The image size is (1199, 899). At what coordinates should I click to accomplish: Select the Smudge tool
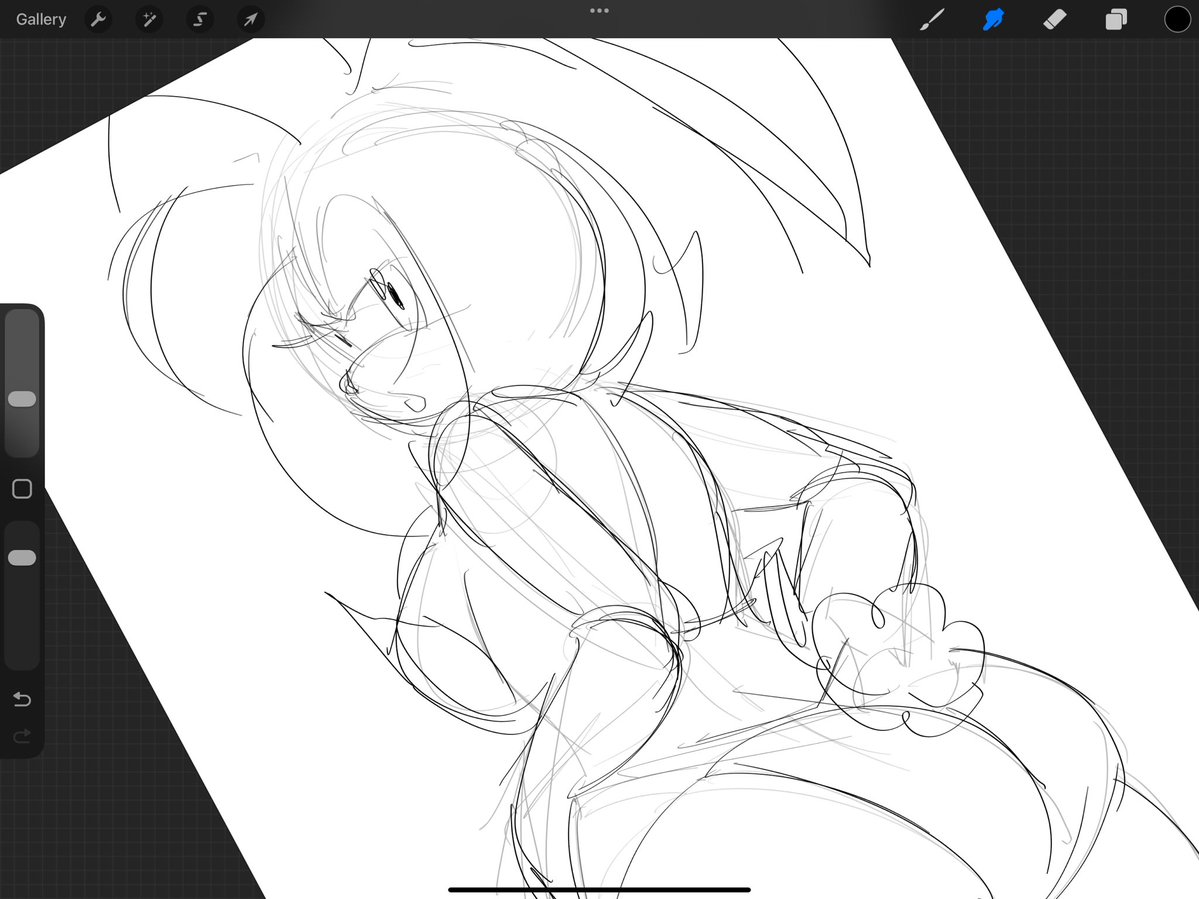click(x=993, y=19)
